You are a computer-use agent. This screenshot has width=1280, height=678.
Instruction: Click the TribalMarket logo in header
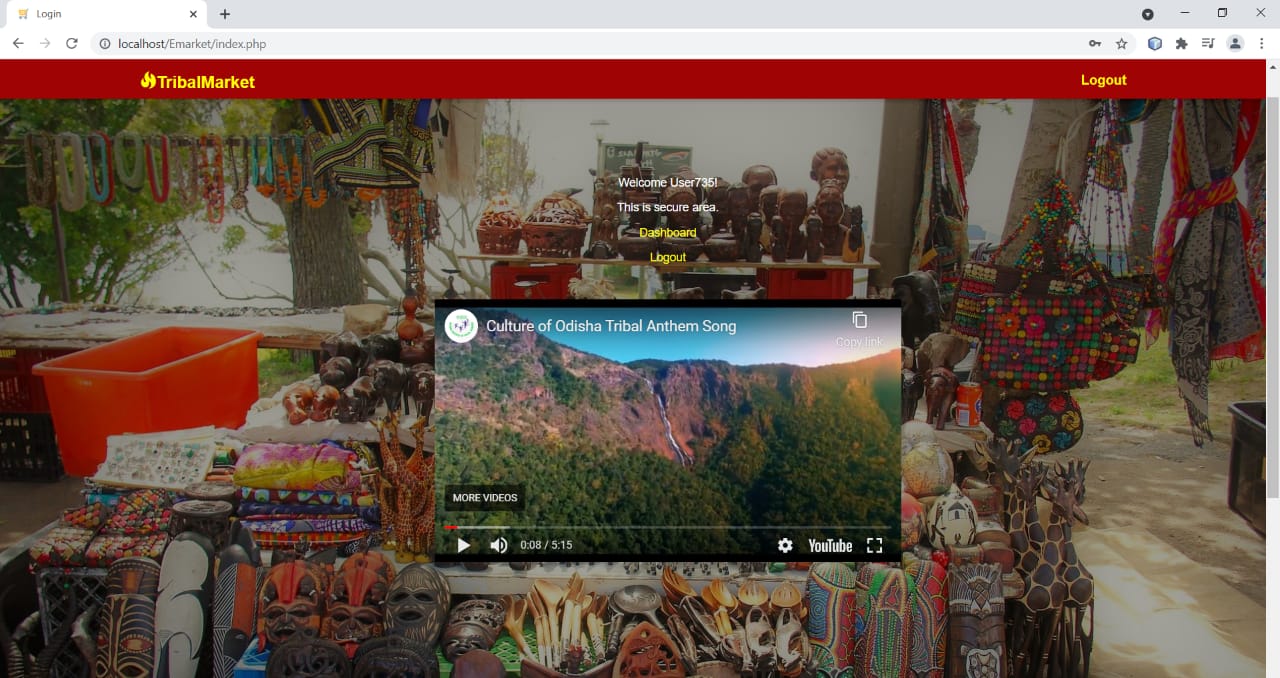[198, 81]
